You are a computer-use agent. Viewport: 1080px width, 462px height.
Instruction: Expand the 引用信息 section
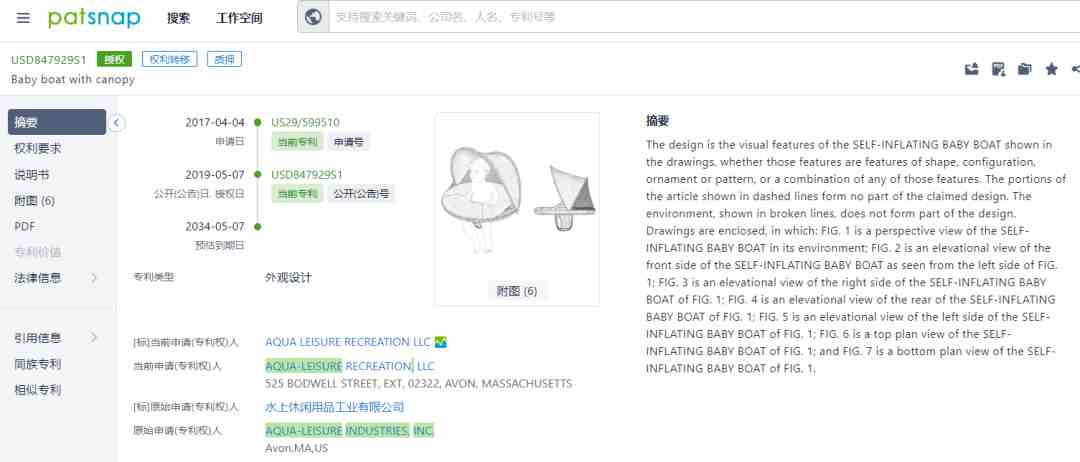coord(57,338)
